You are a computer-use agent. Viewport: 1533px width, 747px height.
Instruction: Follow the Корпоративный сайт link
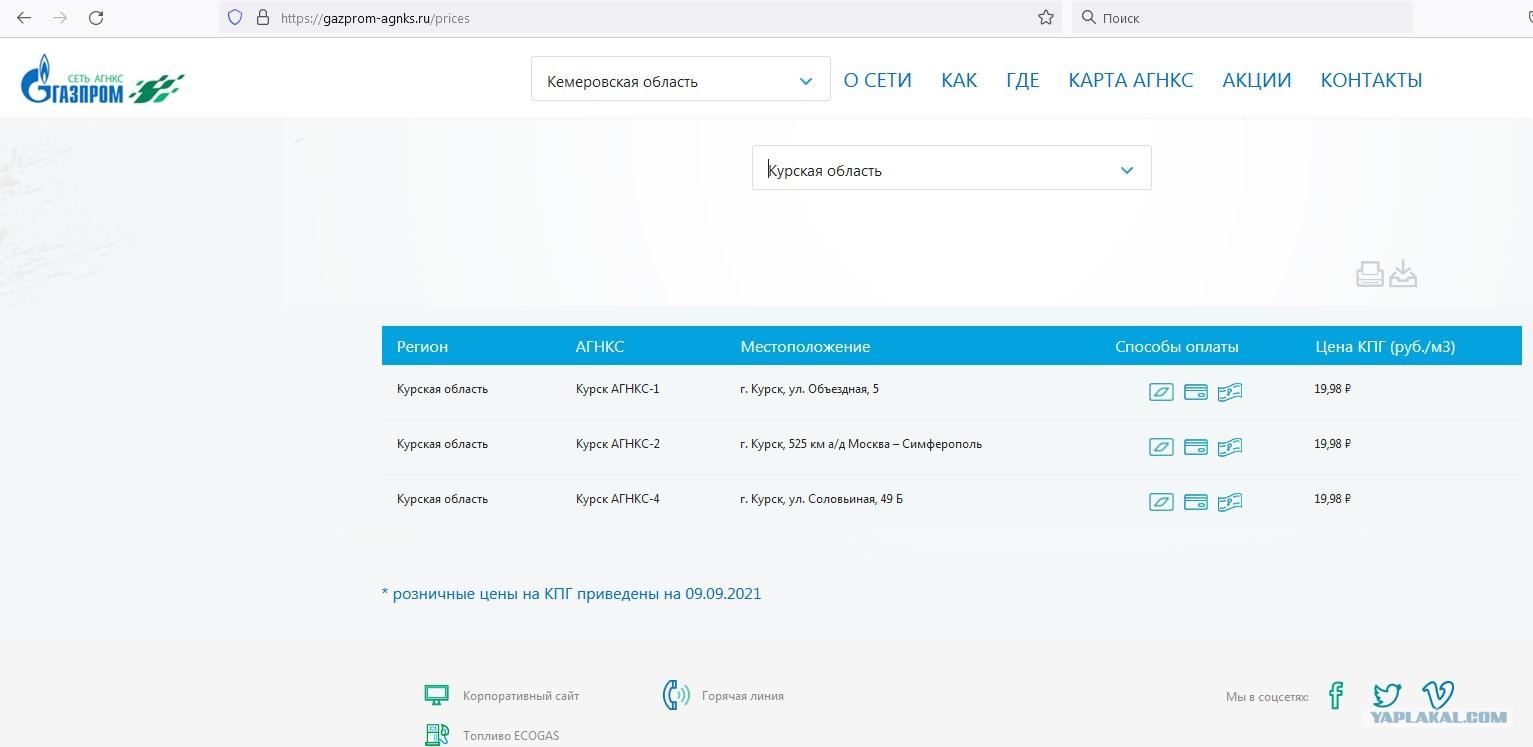521,696
